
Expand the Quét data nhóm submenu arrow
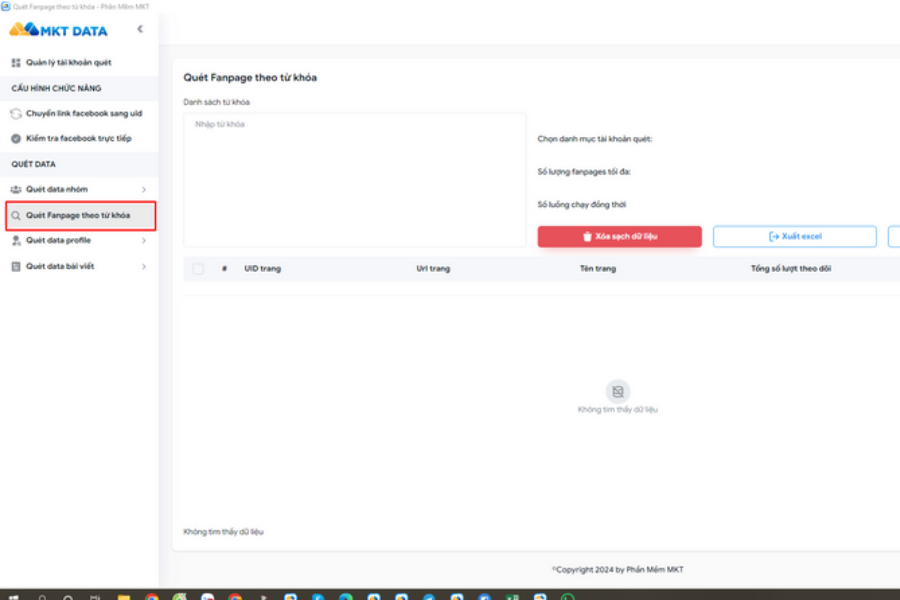(x=144, y=190)
